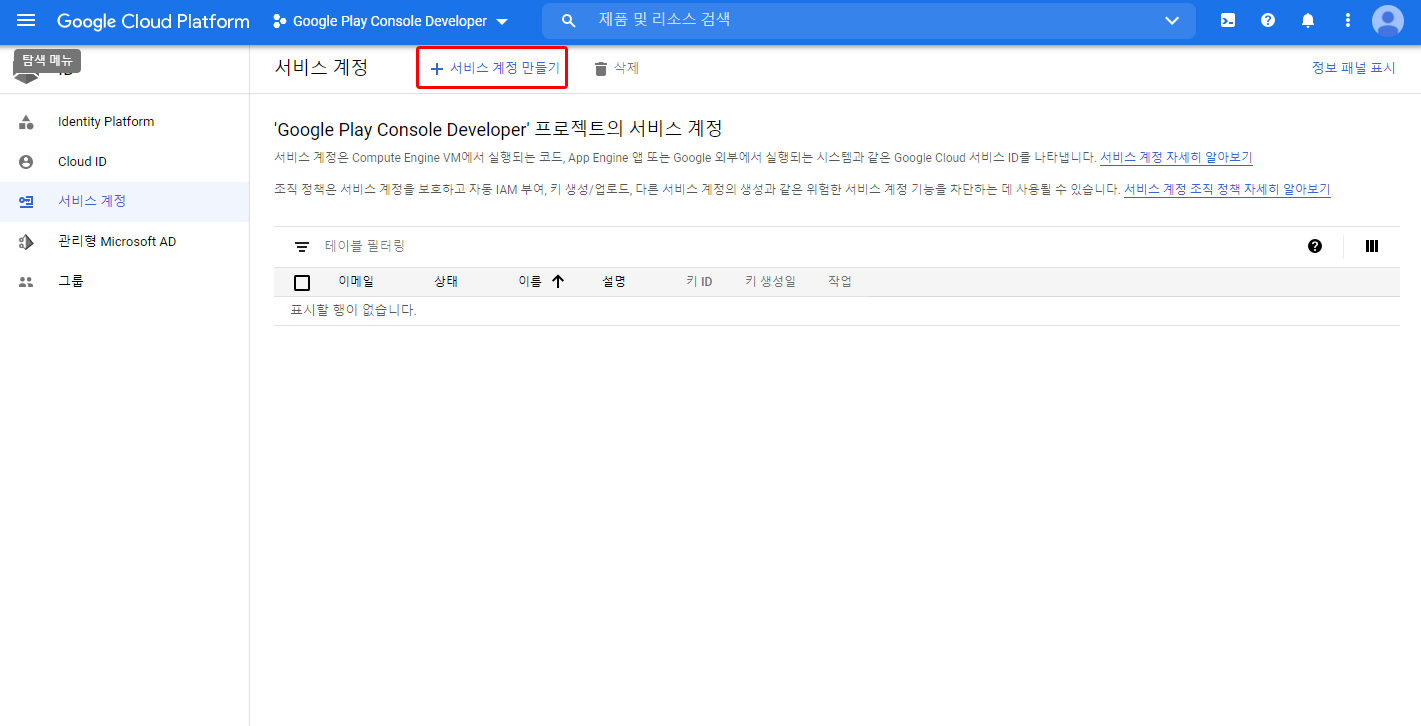Click the 서비스 계정 sidebar icon
Image resolution: width=1421 pixels, height=726 pixels.
pos(26,202)
